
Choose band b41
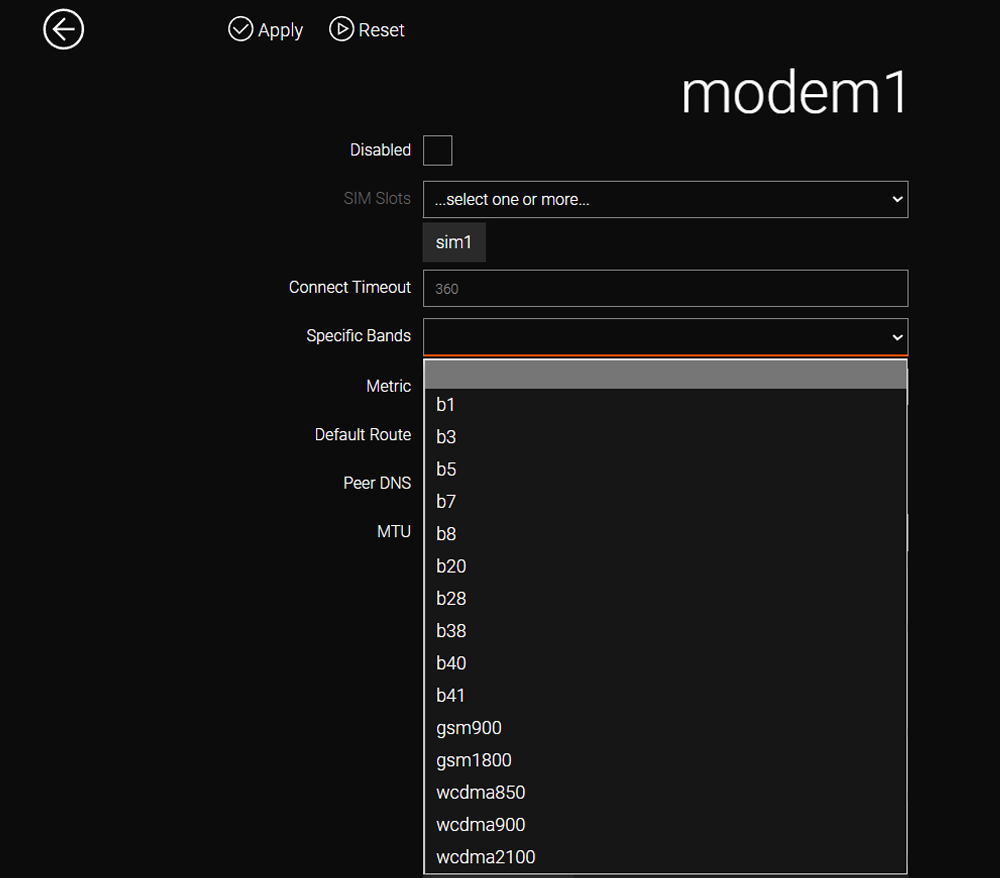tap(665, 696)
